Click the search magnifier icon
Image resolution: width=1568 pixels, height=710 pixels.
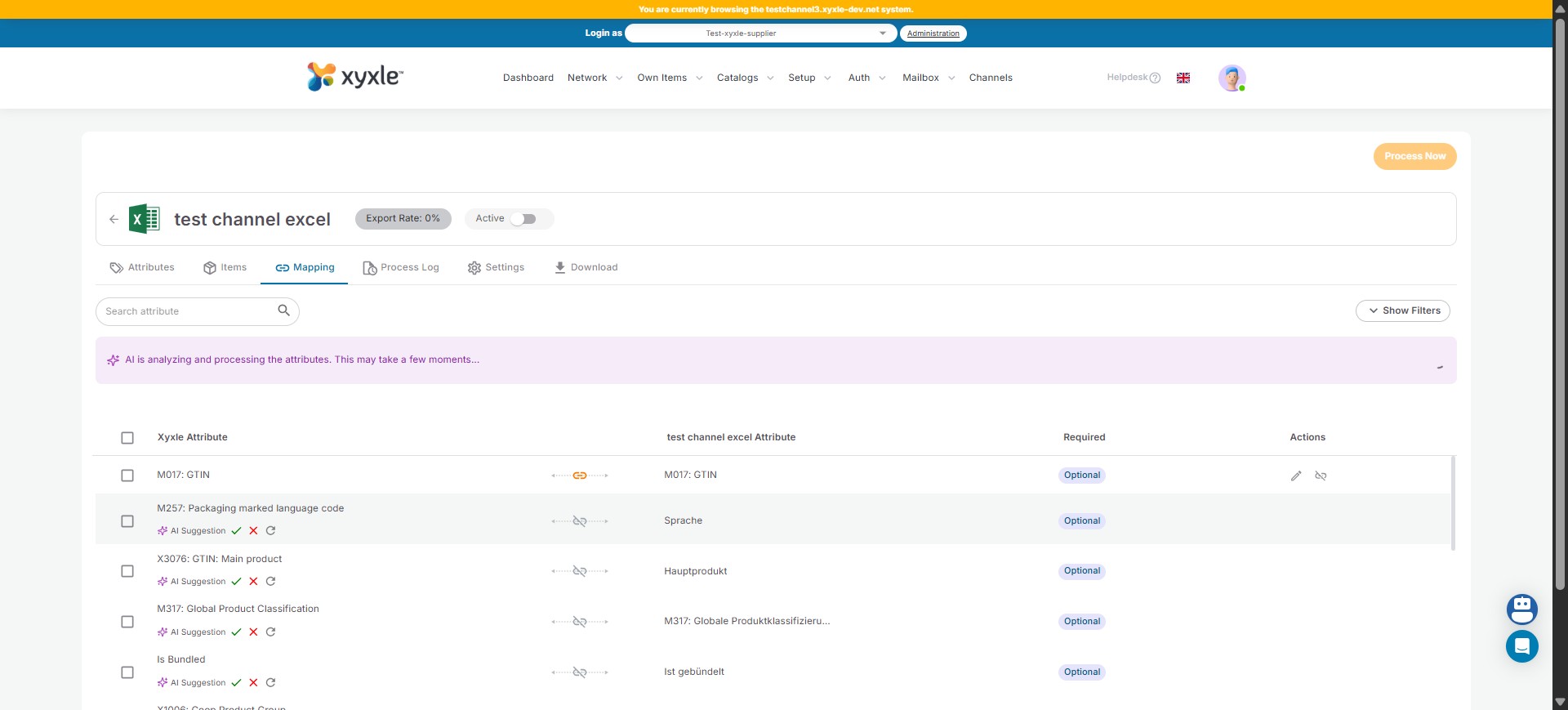283,310
